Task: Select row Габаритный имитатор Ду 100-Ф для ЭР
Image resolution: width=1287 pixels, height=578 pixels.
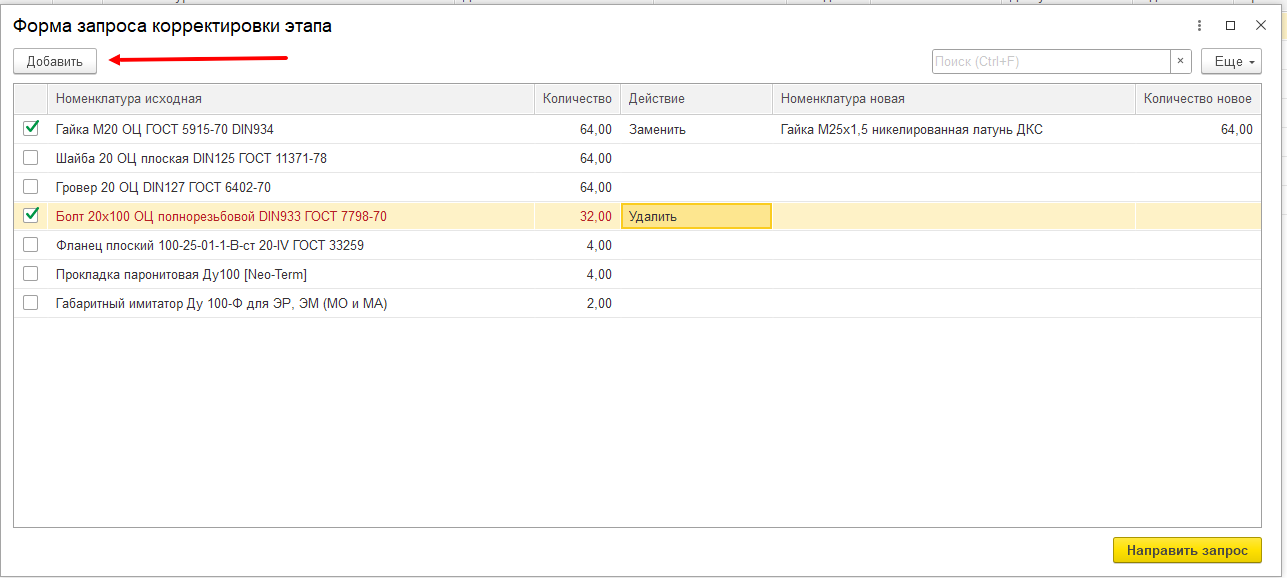Action: [637, 303]
